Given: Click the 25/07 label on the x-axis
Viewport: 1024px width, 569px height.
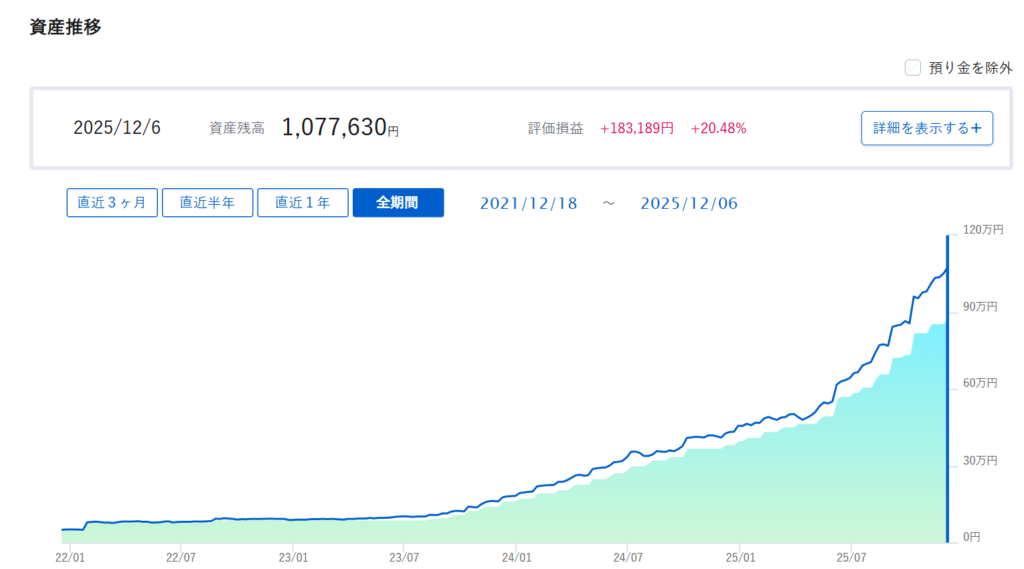Looking at the screenshot, I should (x=850, y=558).
